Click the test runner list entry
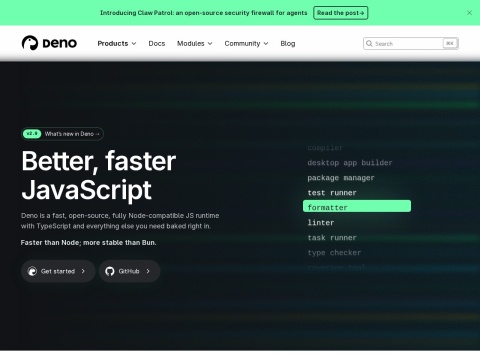The image size is (480, 360). pyautogui.click(x=332, y=193)
